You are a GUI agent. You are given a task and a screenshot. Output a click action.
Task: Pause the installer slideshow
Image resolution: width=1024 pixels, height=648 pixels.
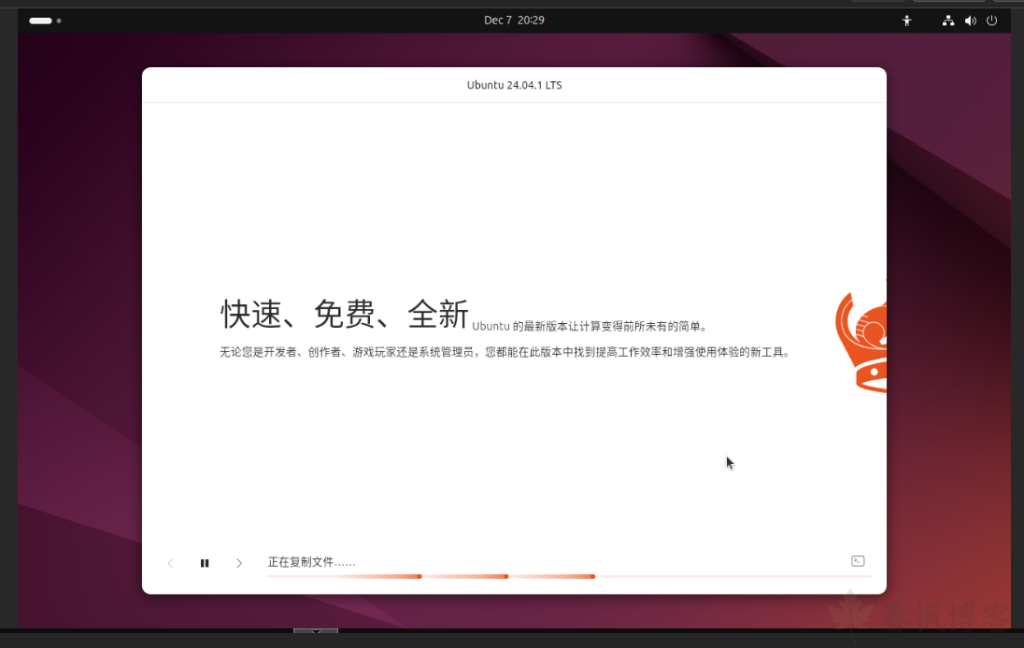pos(204,563)
